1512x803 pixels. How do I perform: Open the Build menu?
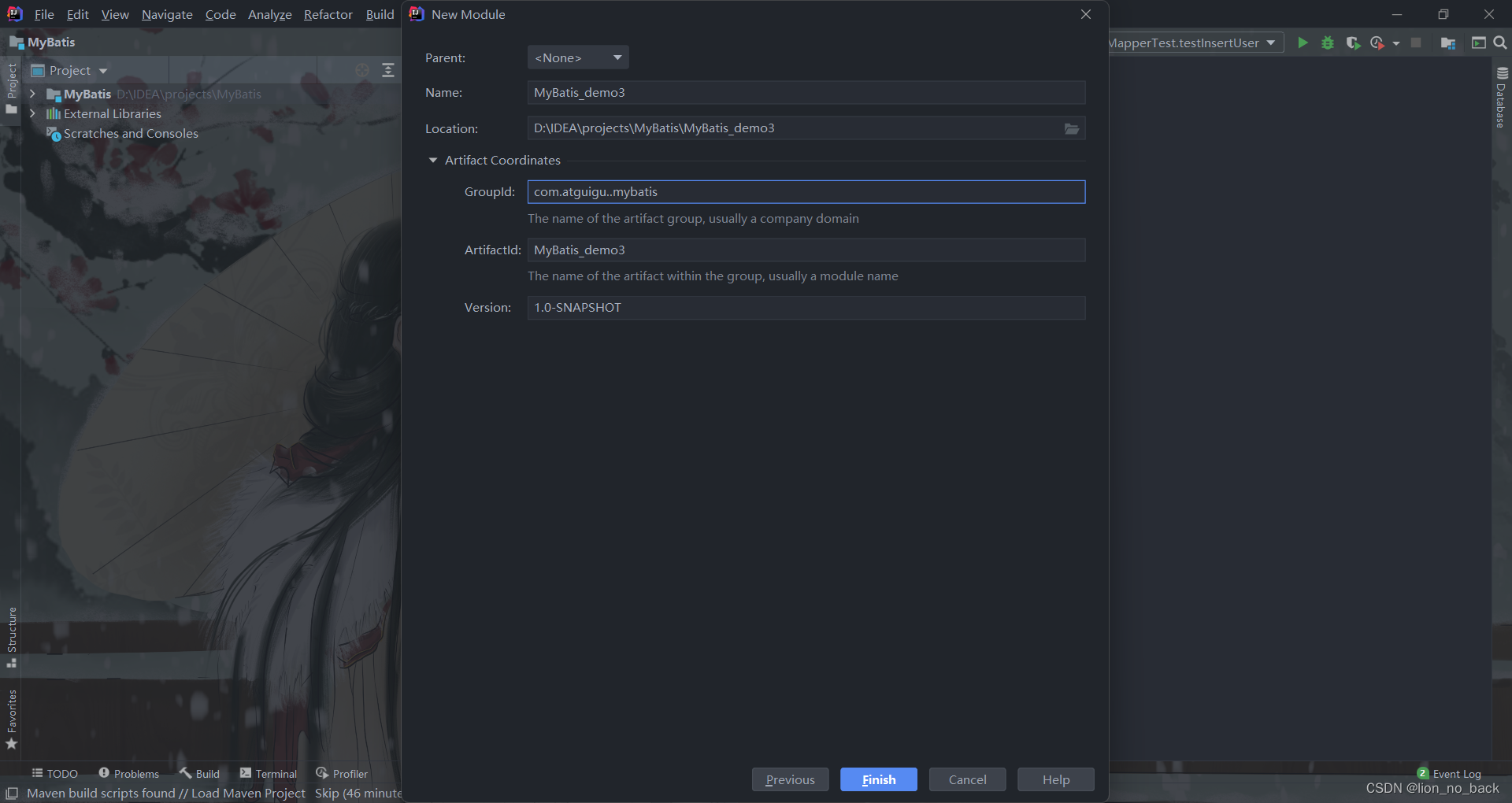click(380, 14)
